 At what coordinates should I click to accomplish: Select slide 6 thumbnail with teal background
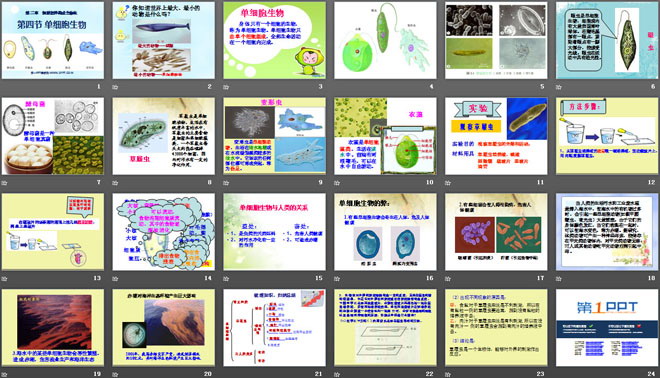click(x=607, y=40)
